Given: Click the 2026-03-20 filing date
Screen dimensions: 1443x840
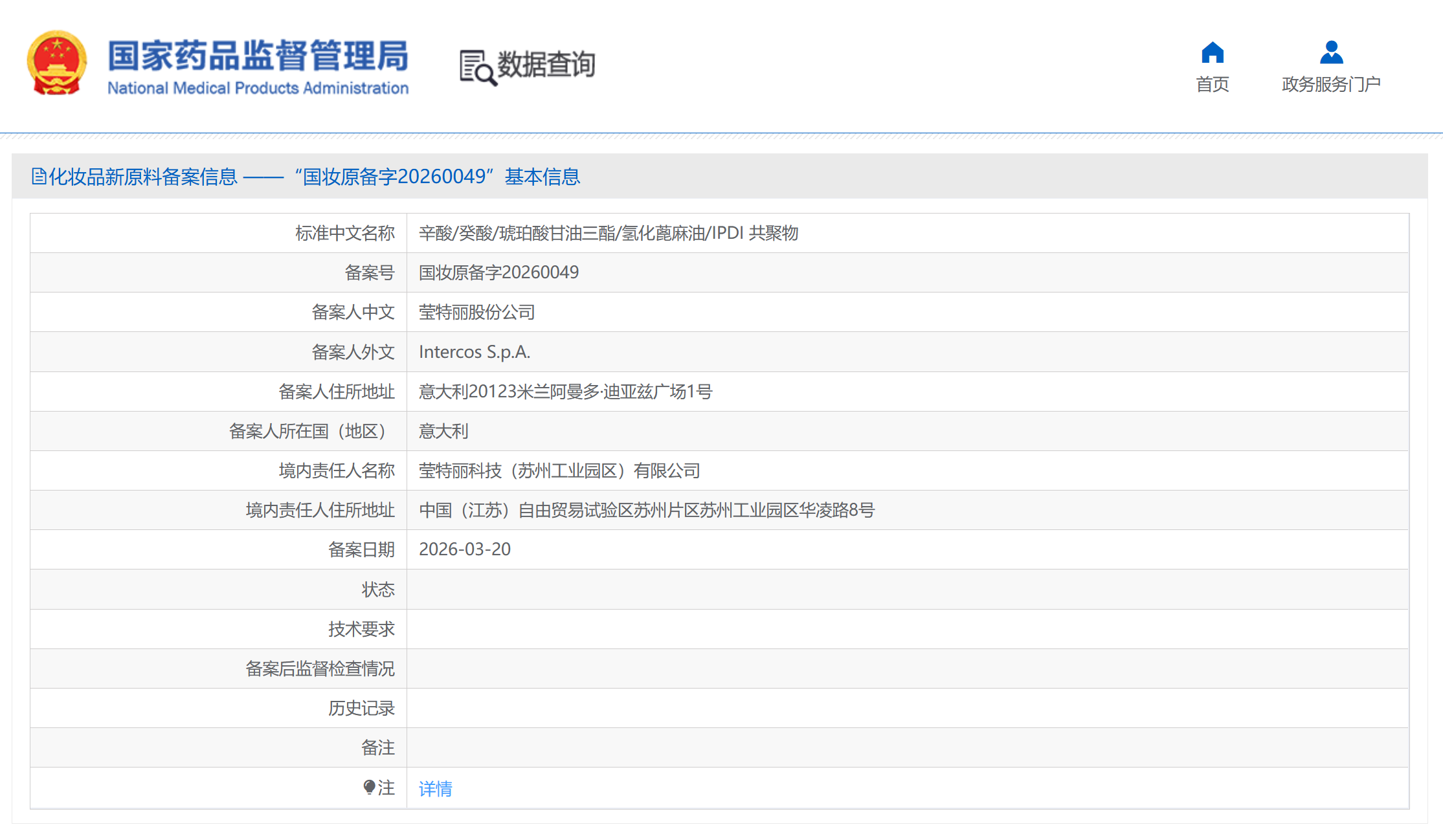Looking at the screenshot, I should [465, 549].
